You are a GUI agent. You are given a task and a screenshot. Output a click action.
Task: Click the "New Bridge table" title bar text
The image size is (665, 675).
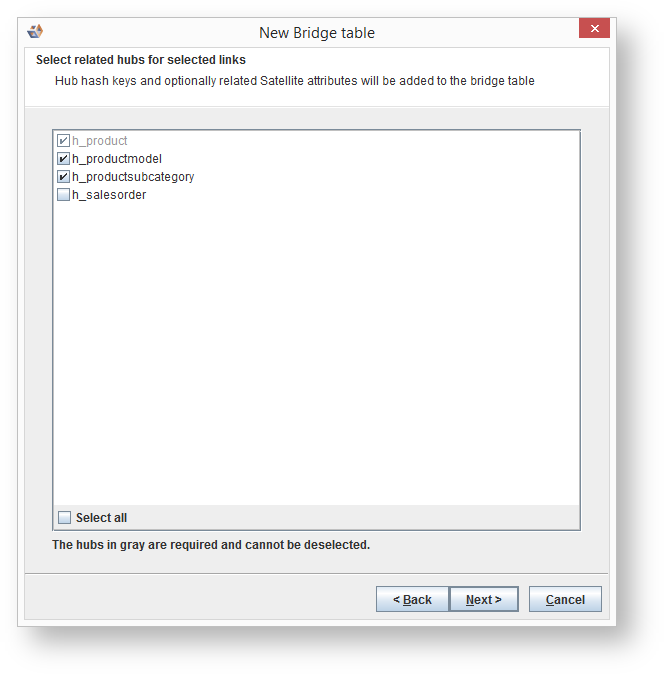(317, 33)
